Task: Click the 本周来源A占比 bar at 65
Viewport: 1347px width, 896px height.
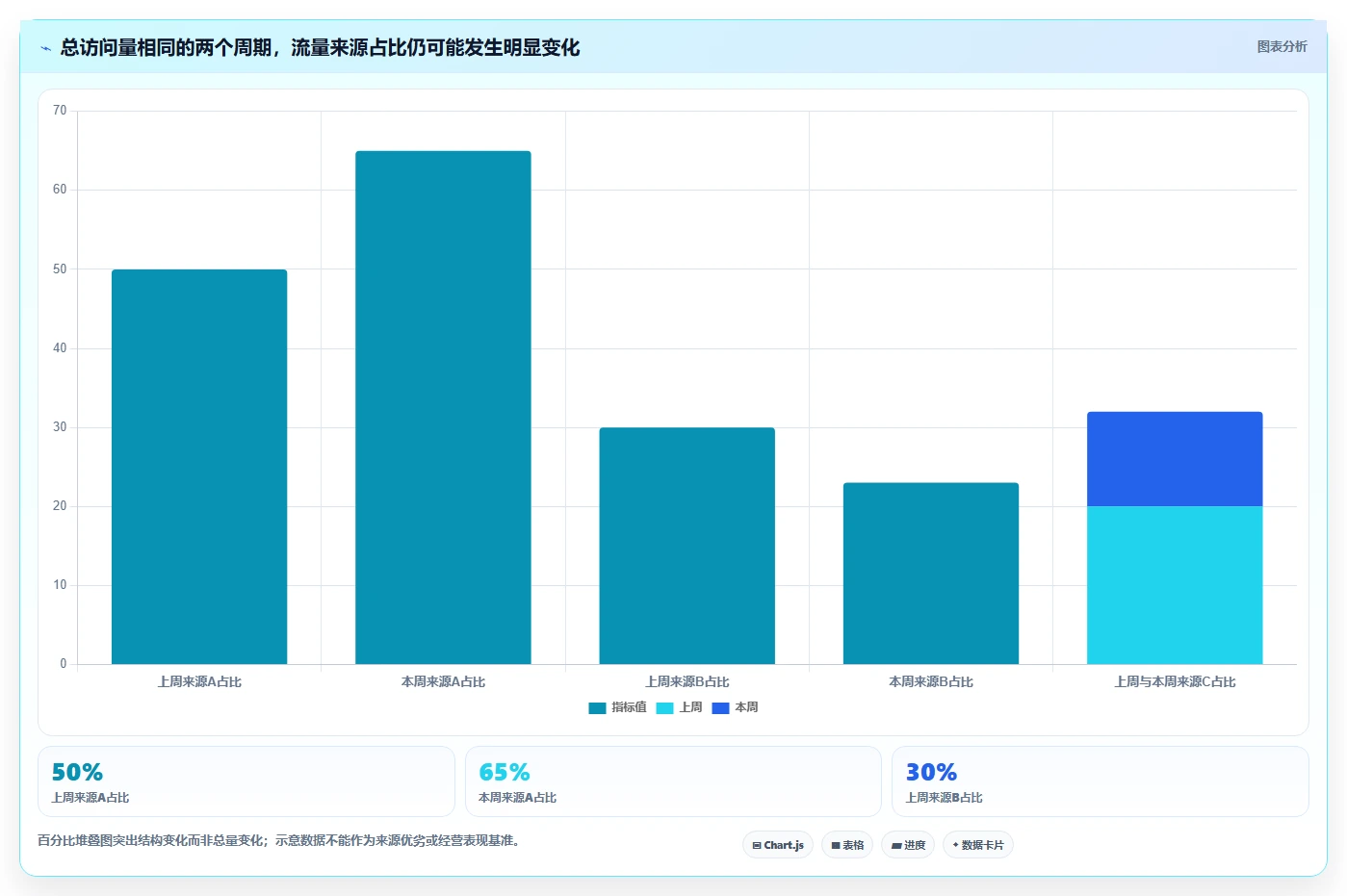Action: (443, 407)
